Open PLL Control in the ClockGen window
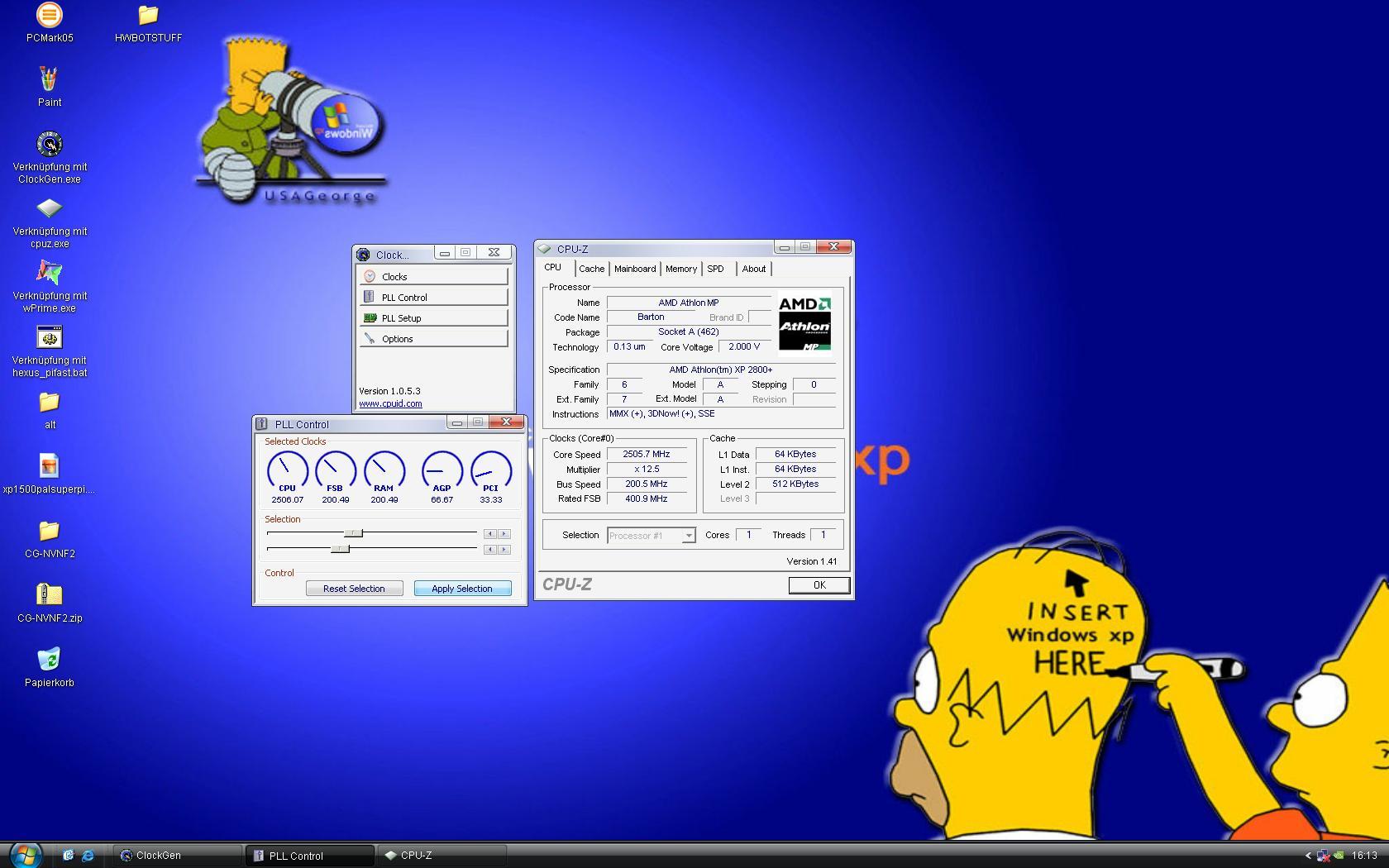The width and height of the screenshot is (1389, 868). click(434, 297)
